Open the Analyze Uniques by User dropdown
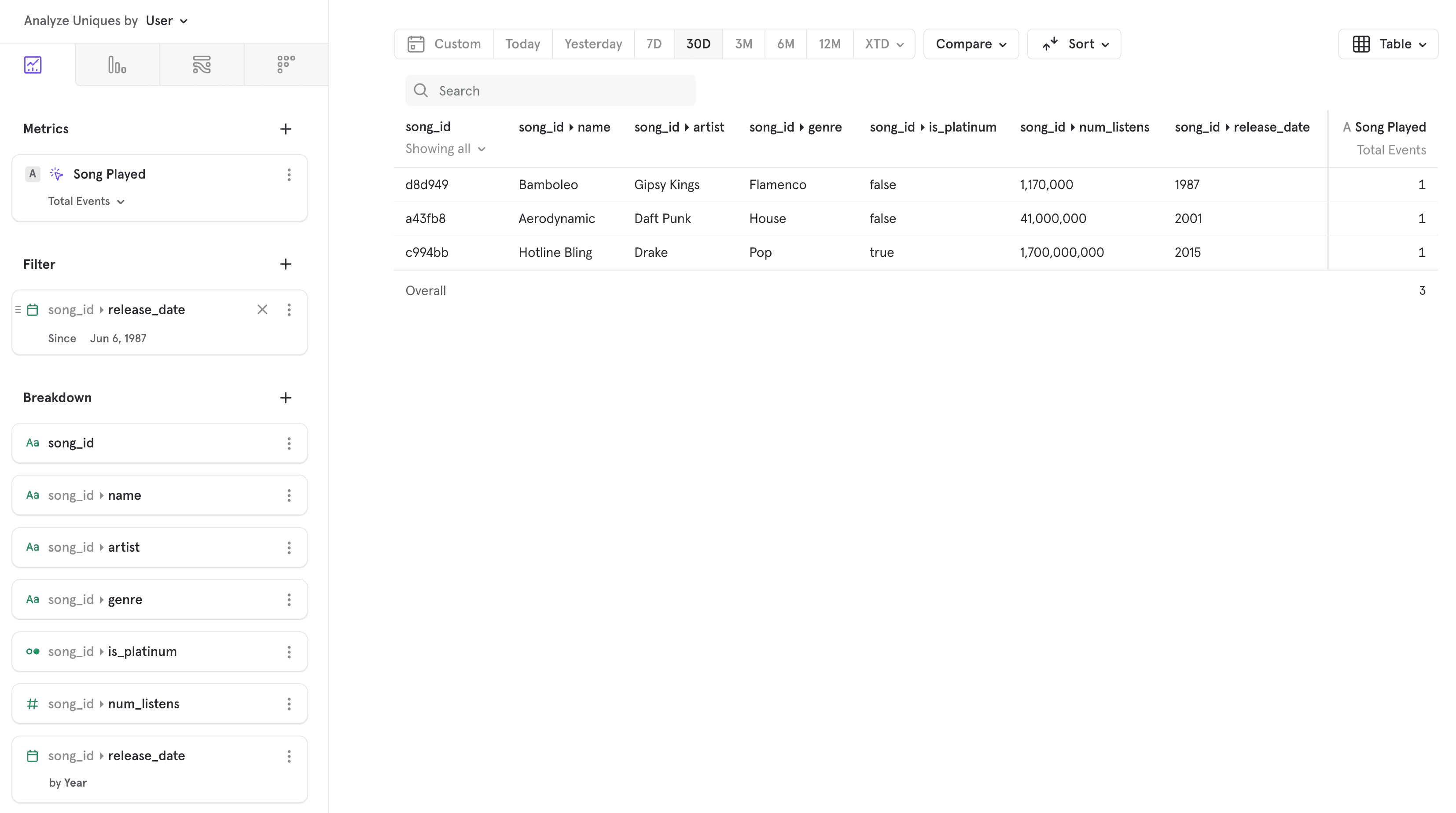Screen dimensions: 1456x813 tap(166, 21)
